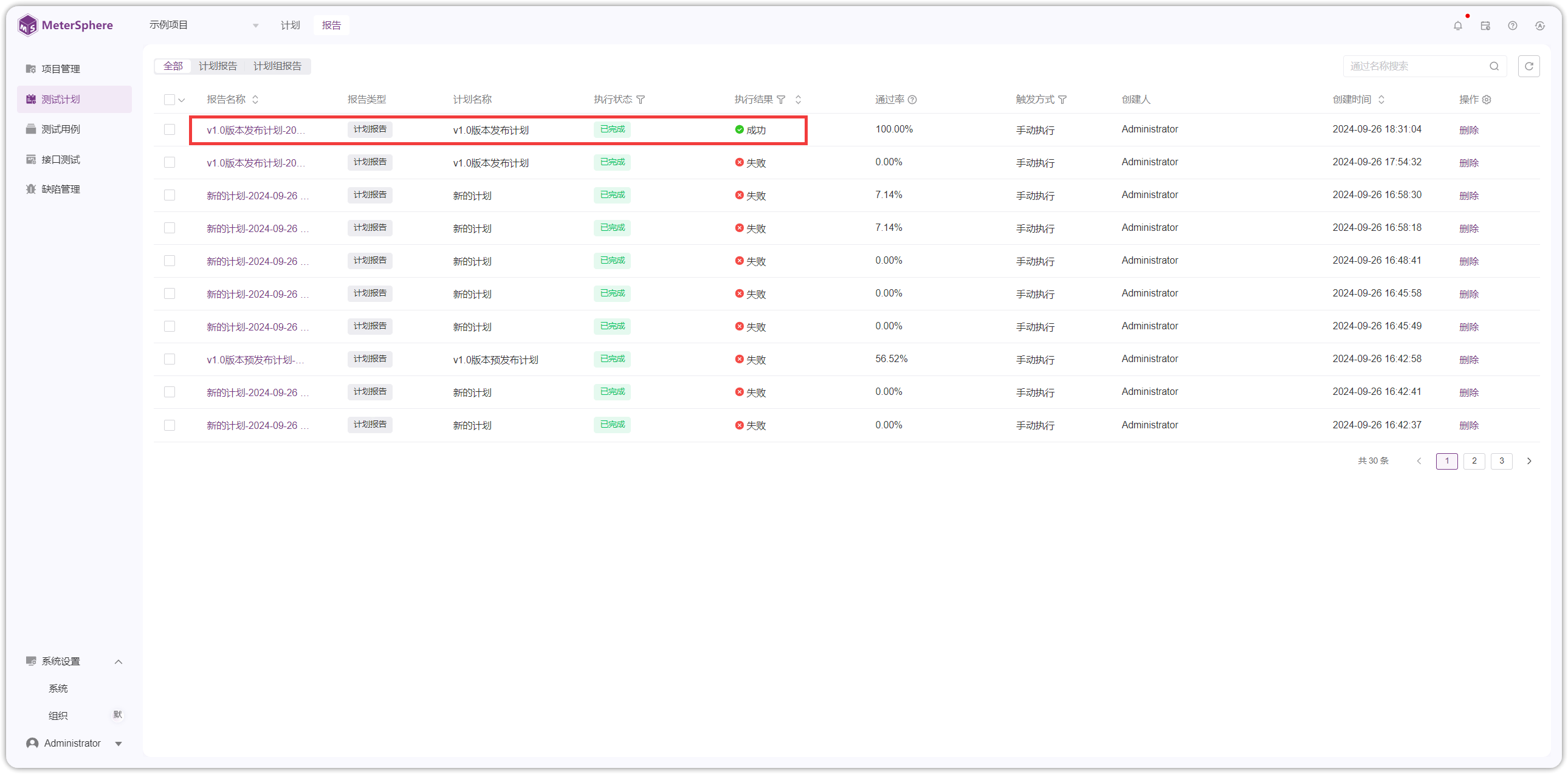Open the notifications bell icon
The width and height of the screenshot is (1568, 774).
(1458, 26)
